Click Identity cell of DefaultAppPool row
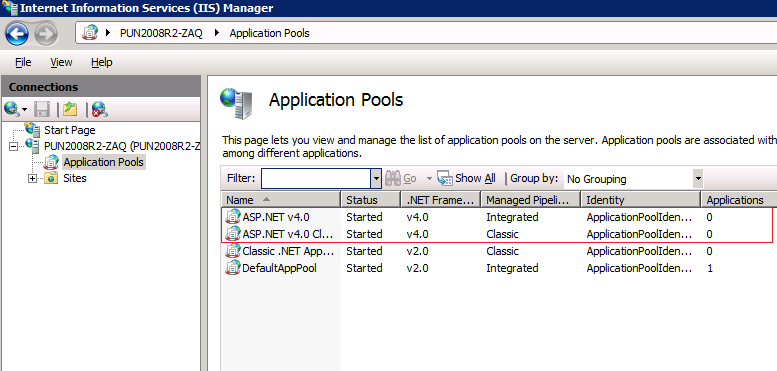 tap(639, 268)
